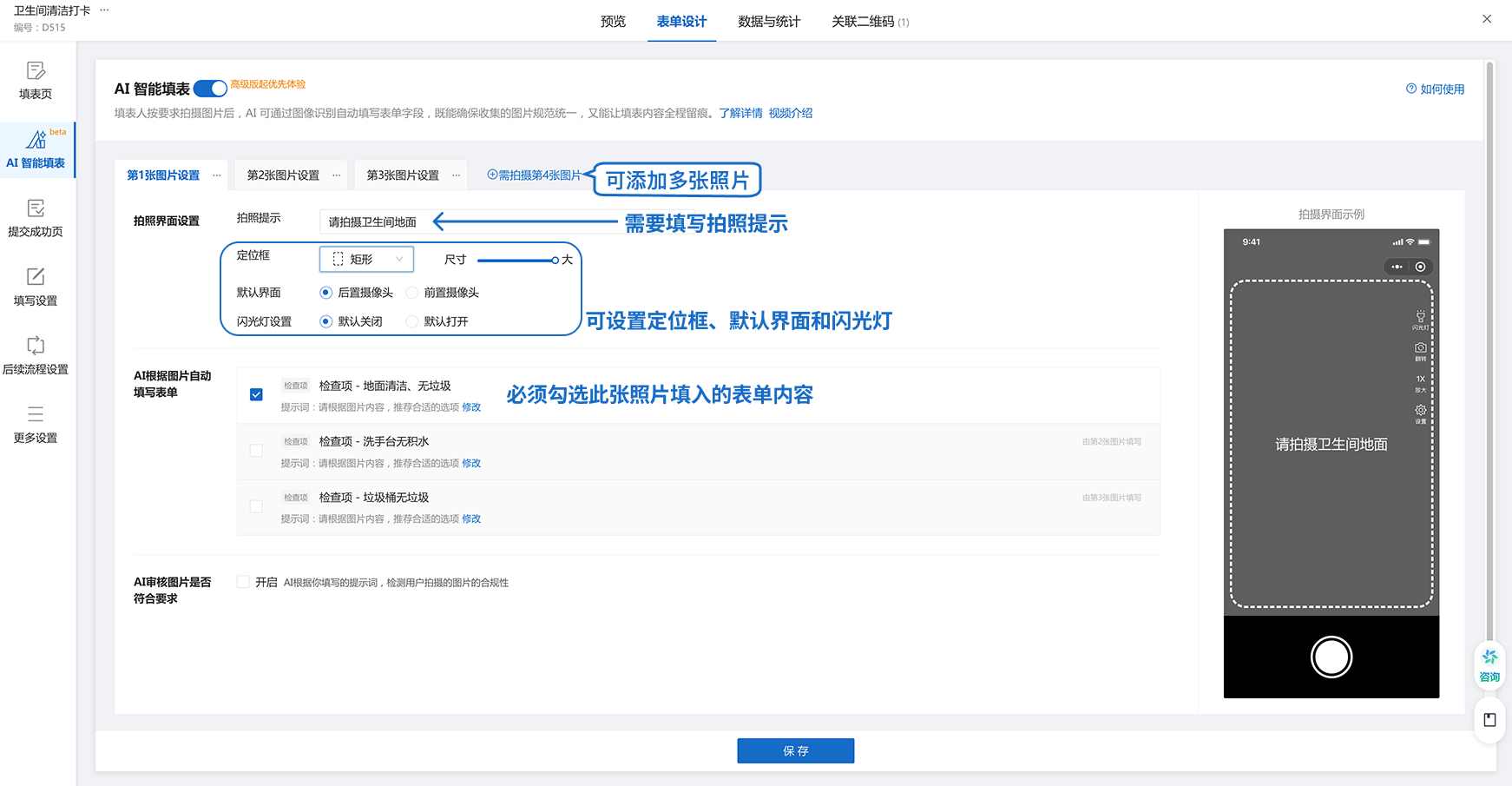The image size is (1512, 786).
Task: Open the more menu beside 卫生间清洁打卡 title
Action: (x=104, y=10)
